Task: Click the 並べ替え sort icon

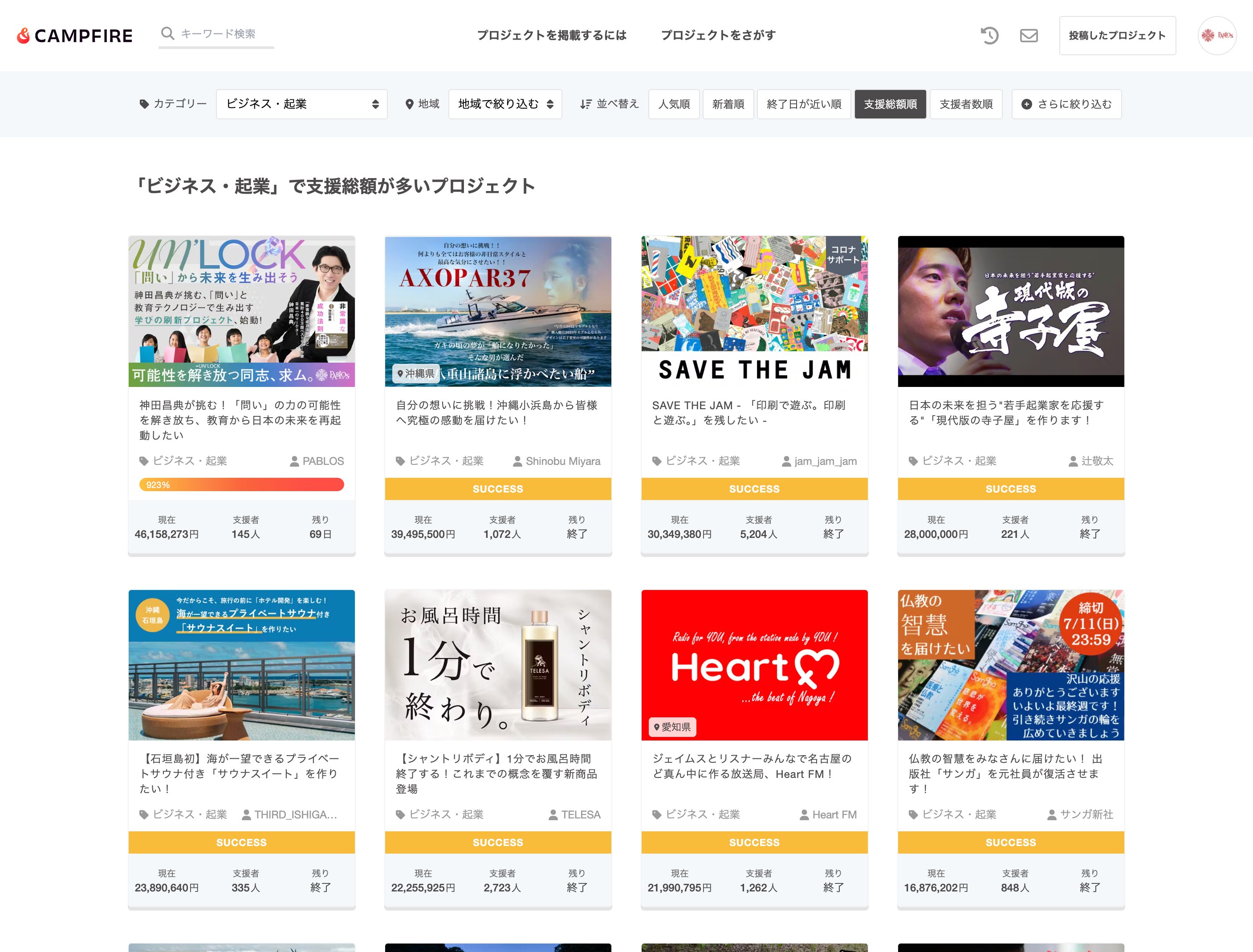Action: (586, 104)
